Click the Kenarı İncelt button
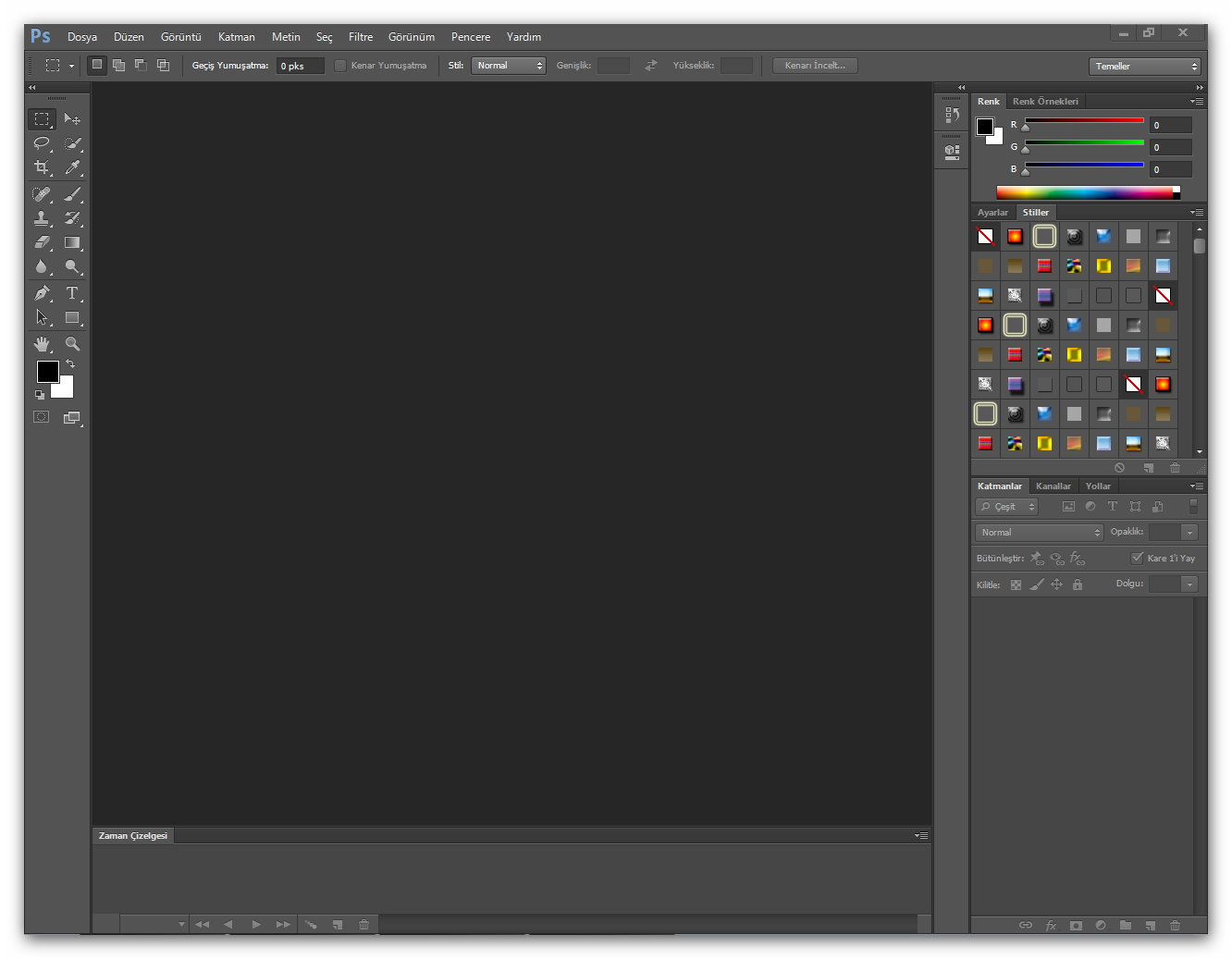The width and height of the screenshot is (1232, 959). click(x=815, y=66)
